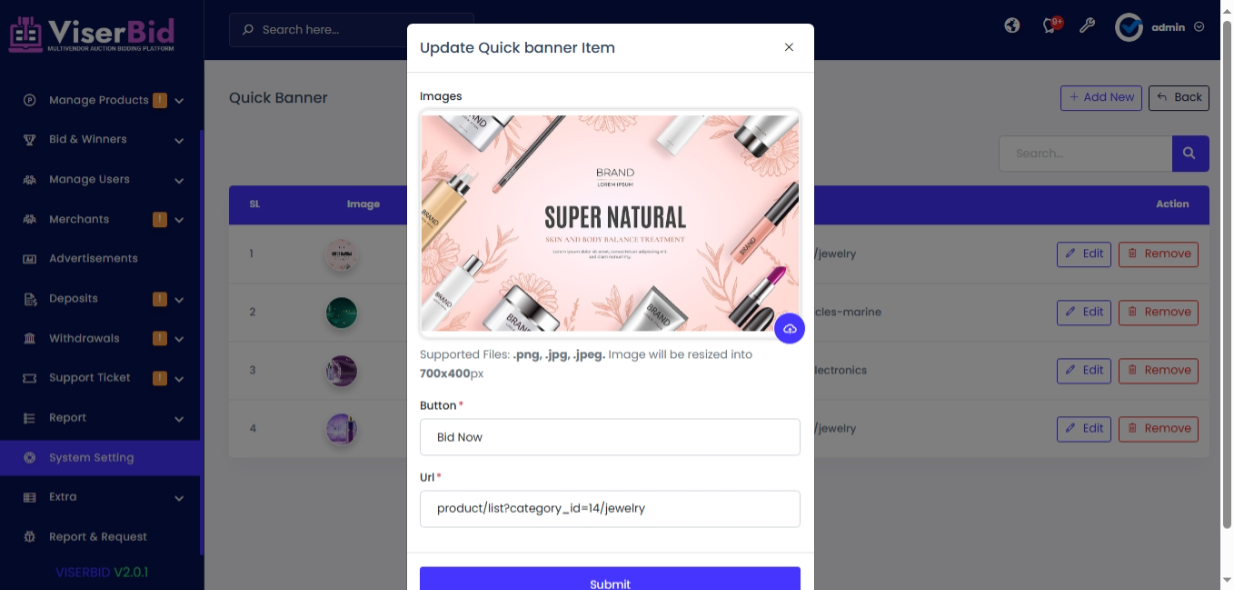
Task: Click the Submit button
Action: click(610, 579)
